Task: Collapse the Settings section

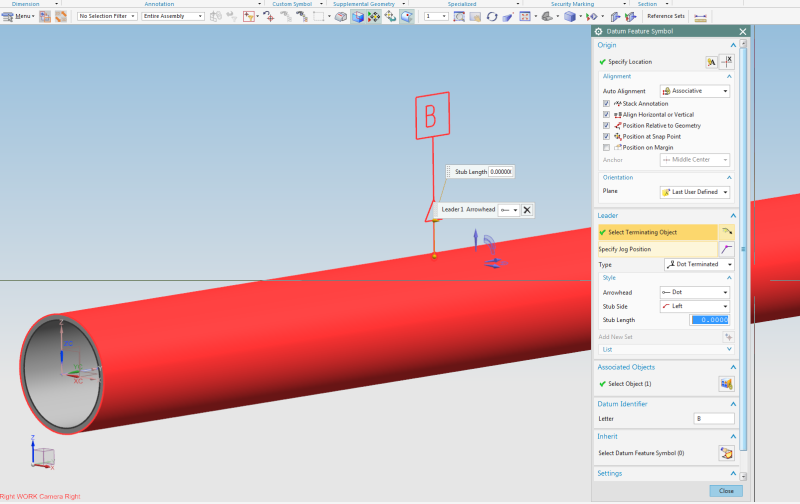Action: coord(733,473)
